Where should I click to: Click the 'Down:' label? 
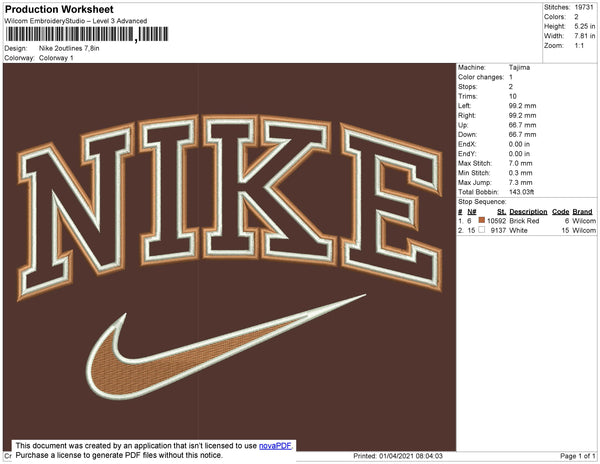(x=468, y=135)
